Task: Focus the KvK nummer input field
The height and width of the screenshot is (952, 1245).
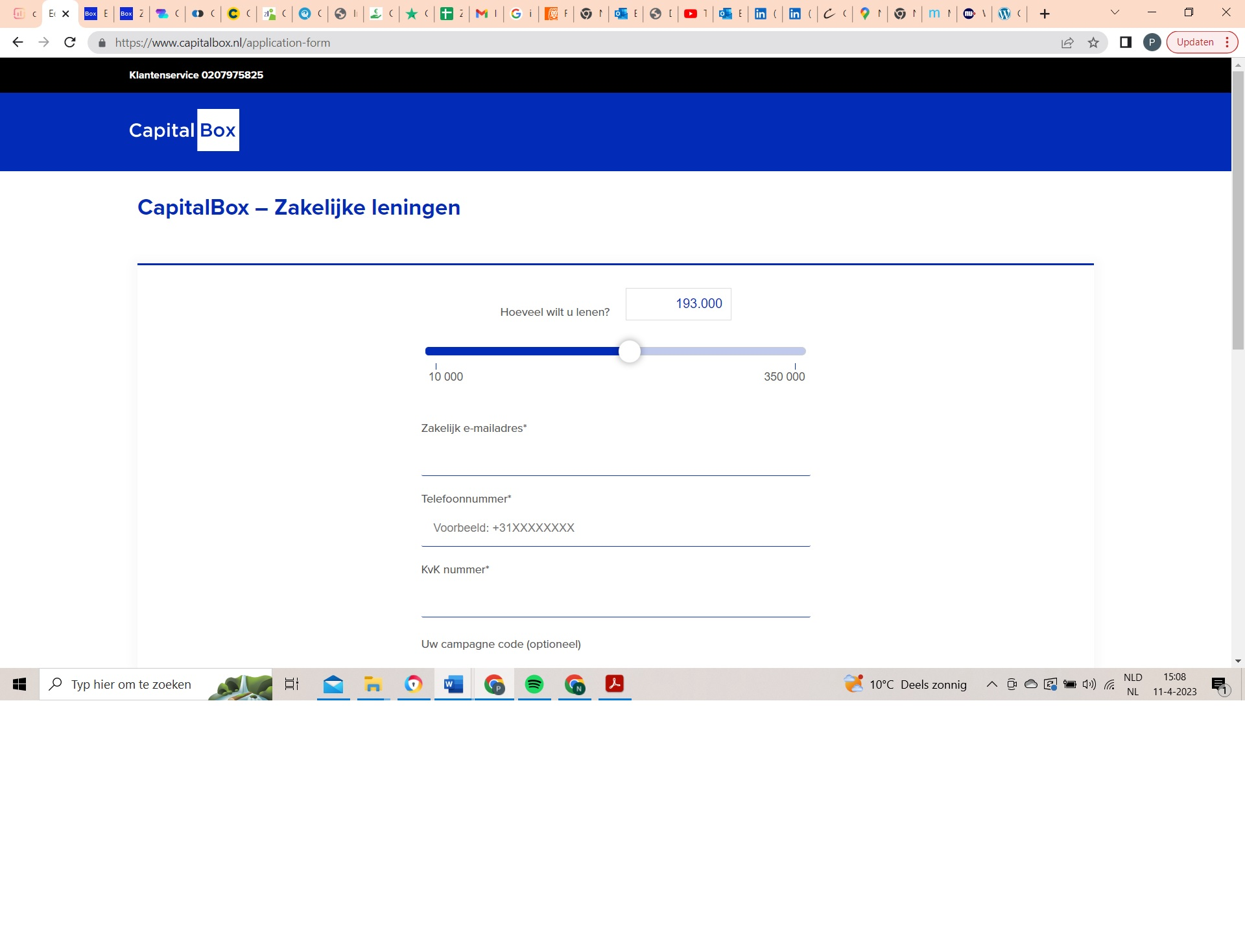Action: coord(615,599)
